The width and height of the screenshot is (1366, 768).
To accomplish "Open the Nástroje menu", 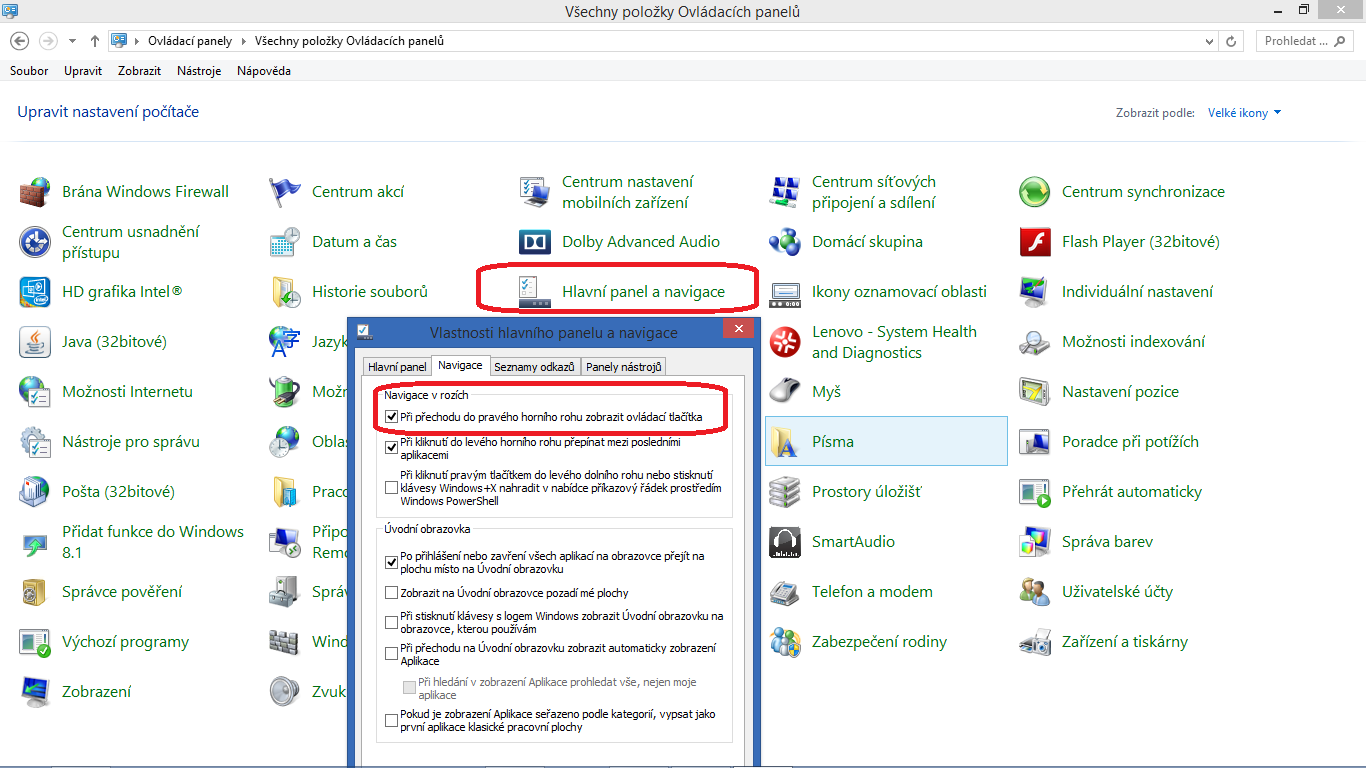I will 199,71.
